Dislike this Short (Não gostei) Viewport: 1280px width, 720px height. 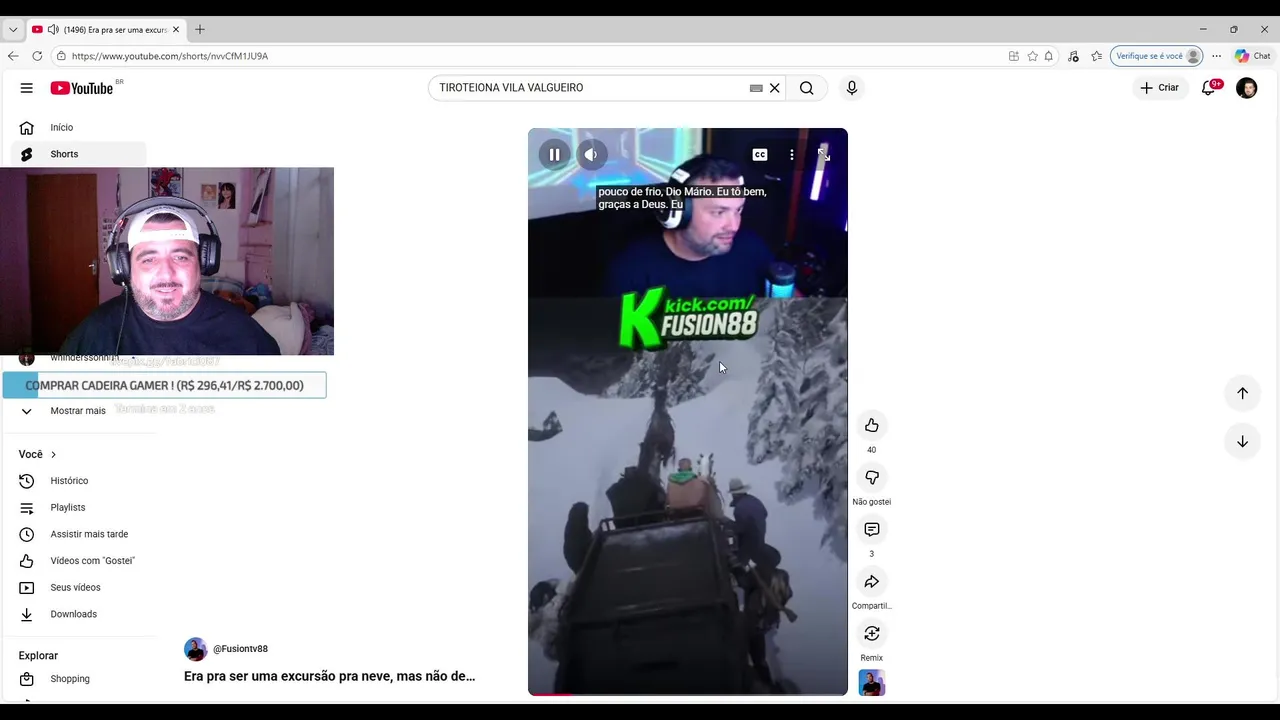872,478
